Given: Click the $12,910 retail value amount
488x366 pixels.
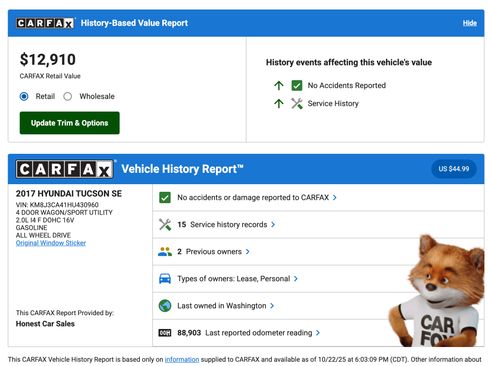Looking at the screenshot, I should [48, 60].
